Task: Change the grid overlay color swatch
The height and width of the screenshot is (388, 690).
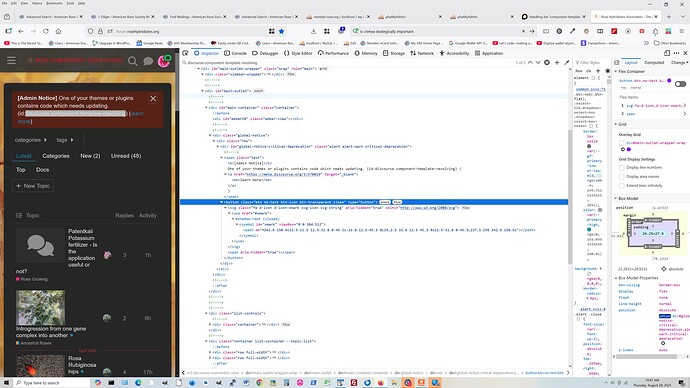Action: pyautogui.click(x=629, y=149)
